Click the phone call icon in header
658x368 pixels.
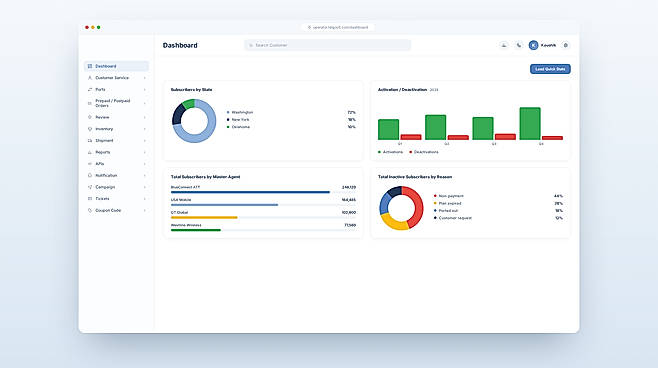pyautogui.click(x=519, y=45)
